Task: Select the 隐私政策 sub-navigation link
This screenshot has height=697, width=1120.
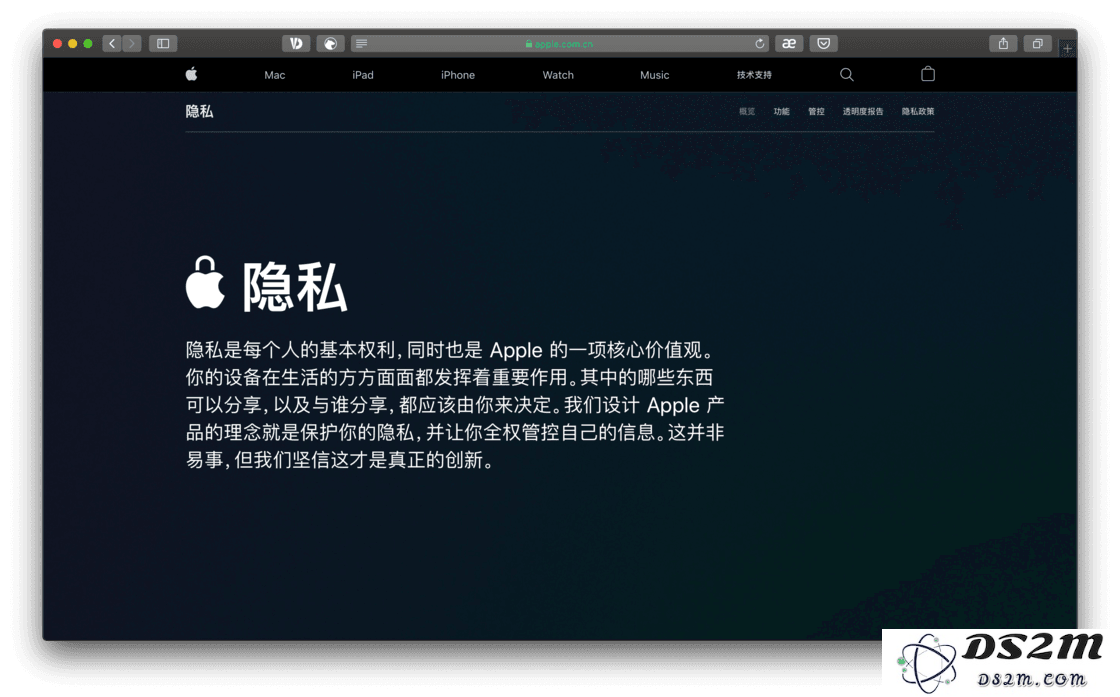Action: (918, 111)
